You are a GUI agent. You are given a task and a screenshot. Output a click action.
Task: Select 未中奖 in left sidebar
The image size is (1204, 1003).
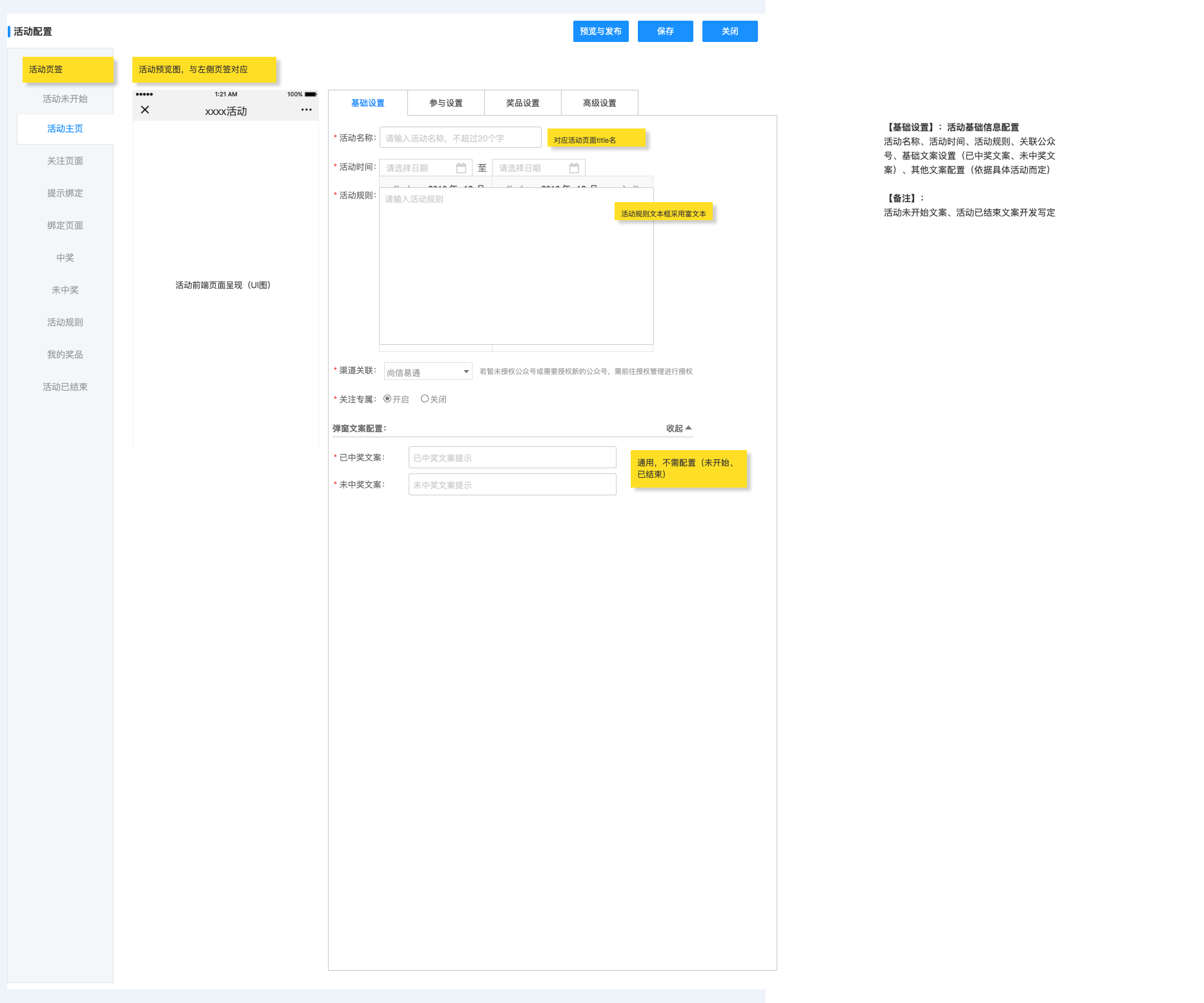(65, 290)
